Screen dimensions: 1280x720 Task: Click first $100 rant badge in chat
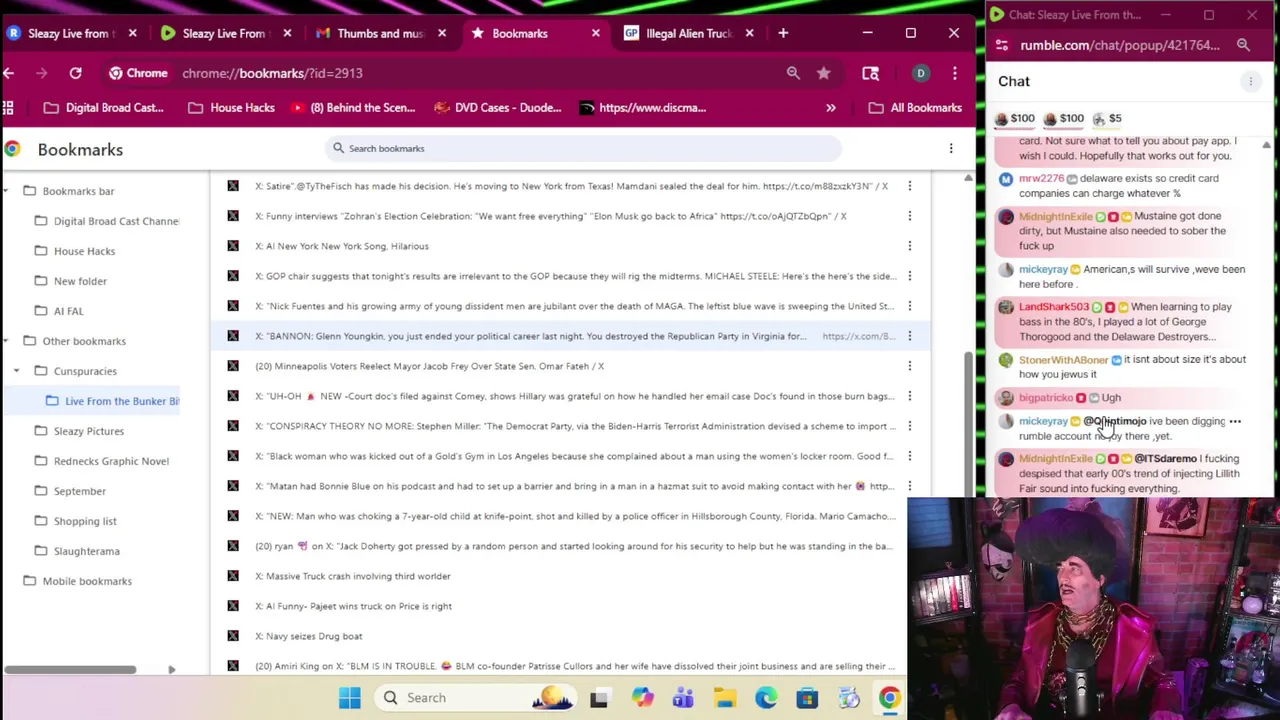1015,118
